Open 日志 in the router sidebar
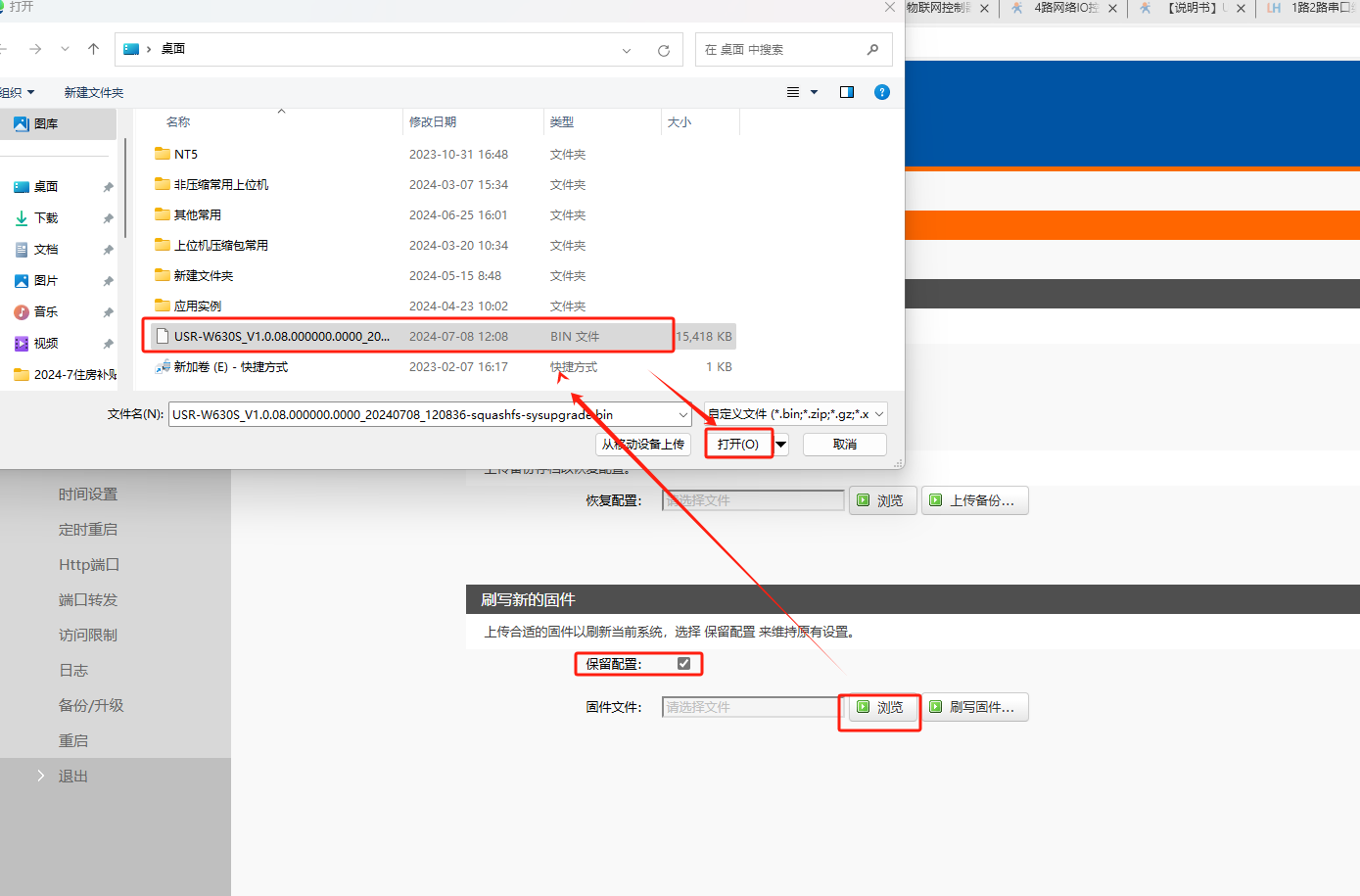This screenshot has height=896, width=1360. (73, 671)
